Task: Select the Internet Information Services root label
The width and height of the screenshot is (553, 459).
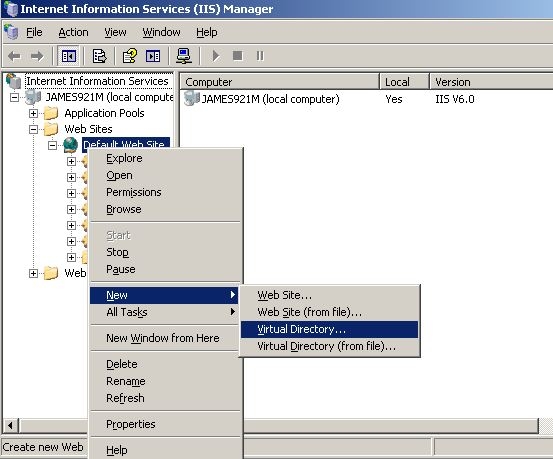Action: coord(97,81)
